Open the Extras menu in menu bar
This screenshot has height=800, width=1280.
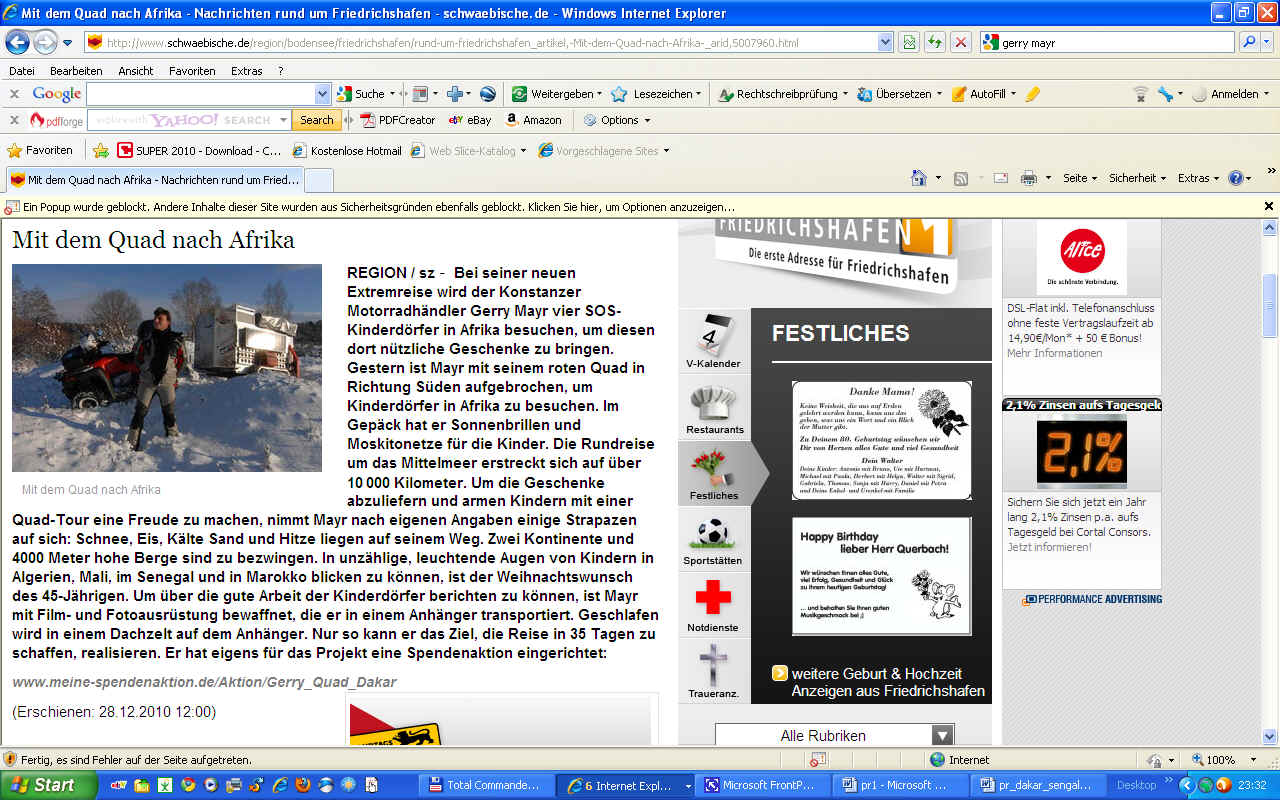click(246, 71)
